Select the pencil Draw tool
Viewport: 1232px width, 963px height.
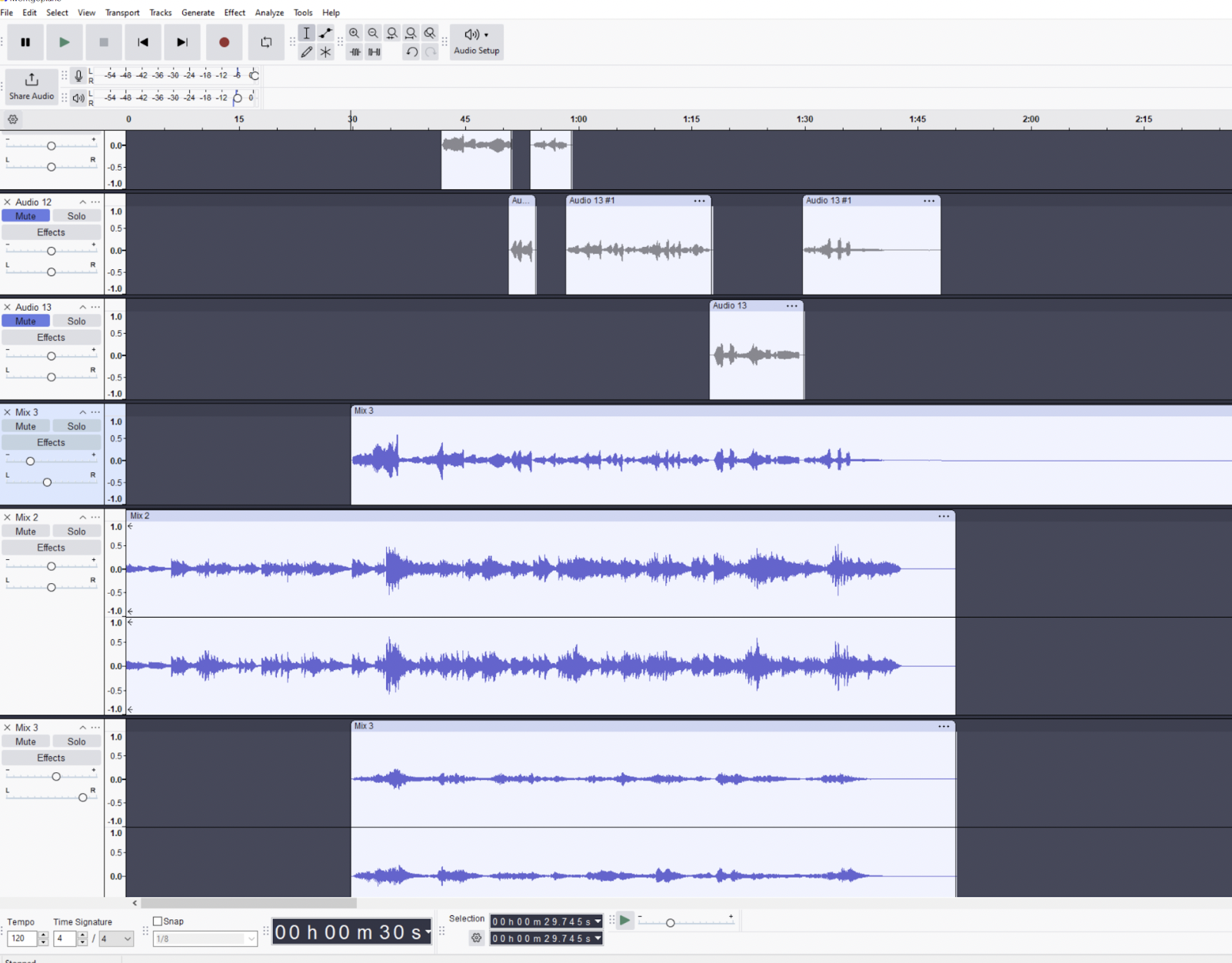coord(307,52)
